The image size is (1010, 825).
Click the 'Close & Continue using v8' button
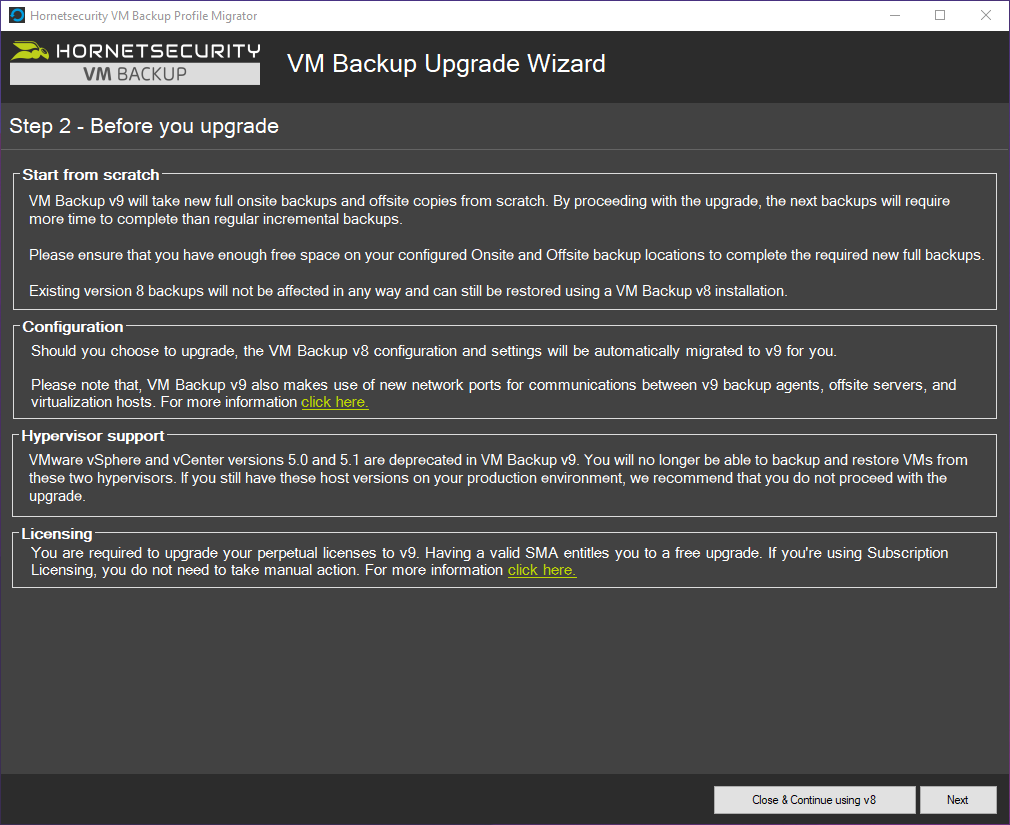pyautogui.click(x=814, y=800)
